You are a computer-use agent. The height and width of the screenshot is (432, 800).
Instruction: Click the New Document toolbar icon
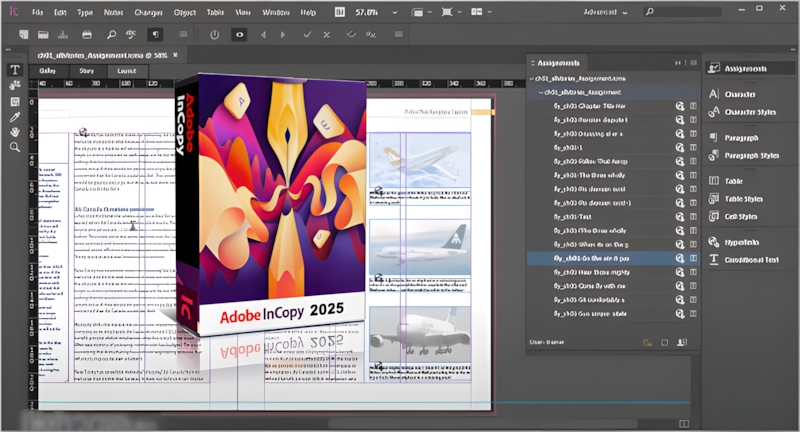pyautogui.click(x=23, y=34)
